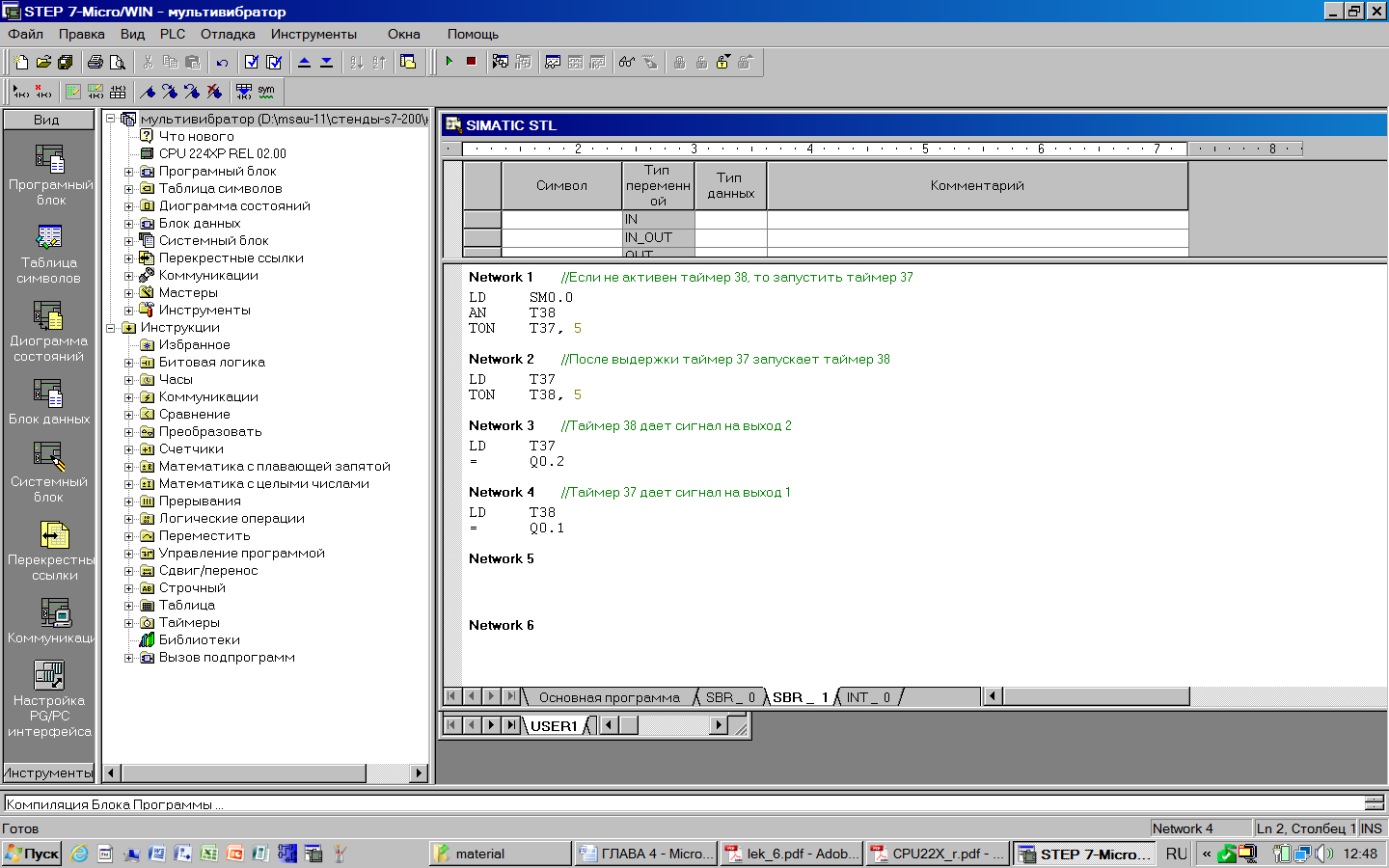Expand the Таблица символов tree node

(128, 189)
